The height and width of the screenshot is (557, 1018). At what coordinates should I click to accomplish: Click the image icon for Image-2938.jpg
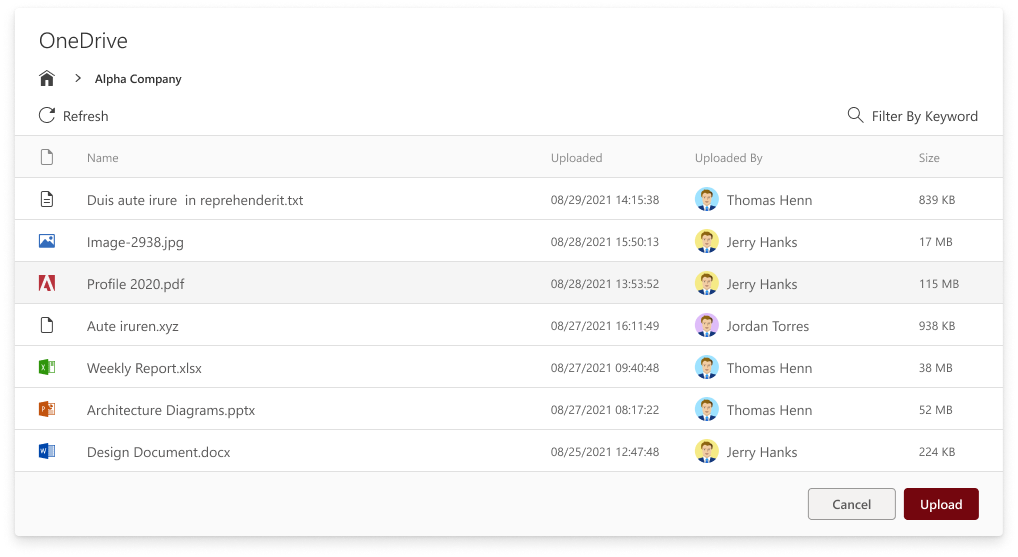[47, 242]
